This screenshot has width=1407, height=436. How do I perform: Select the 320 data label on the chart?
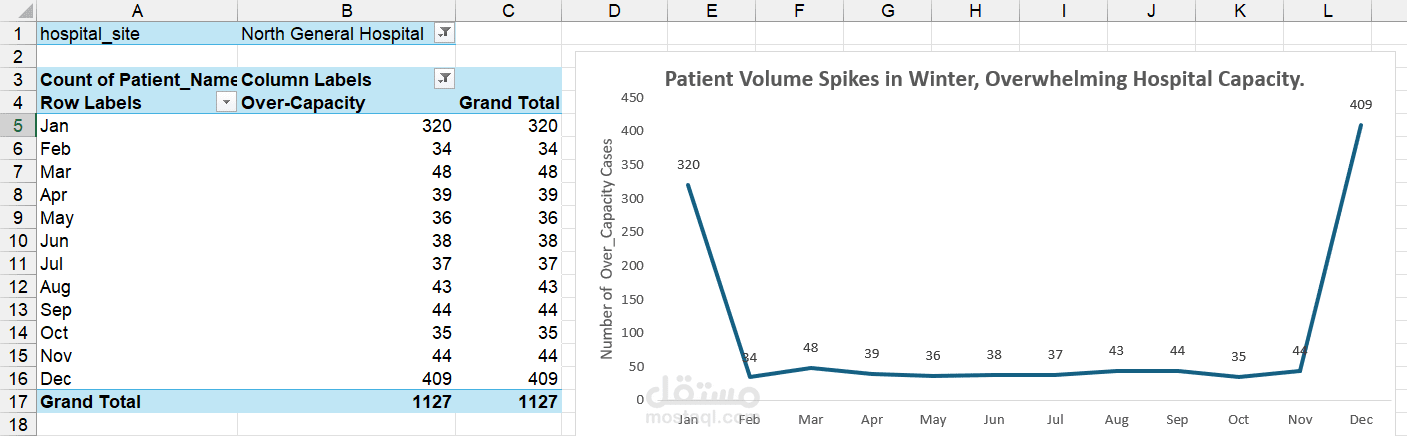(688, 165)
